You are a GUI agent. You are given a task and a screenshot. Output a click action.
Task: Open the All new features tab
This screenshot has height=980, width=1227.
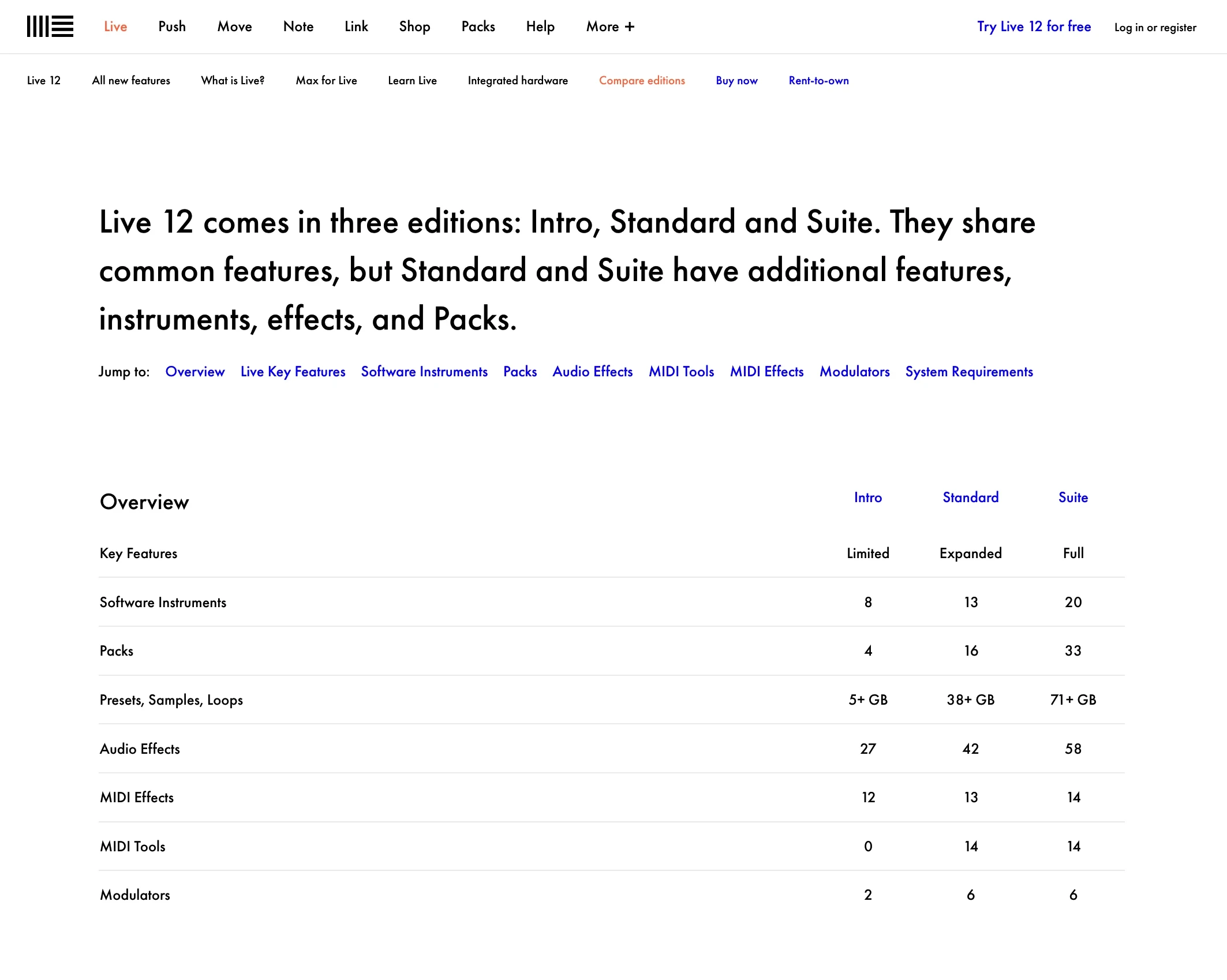[131, 80]
